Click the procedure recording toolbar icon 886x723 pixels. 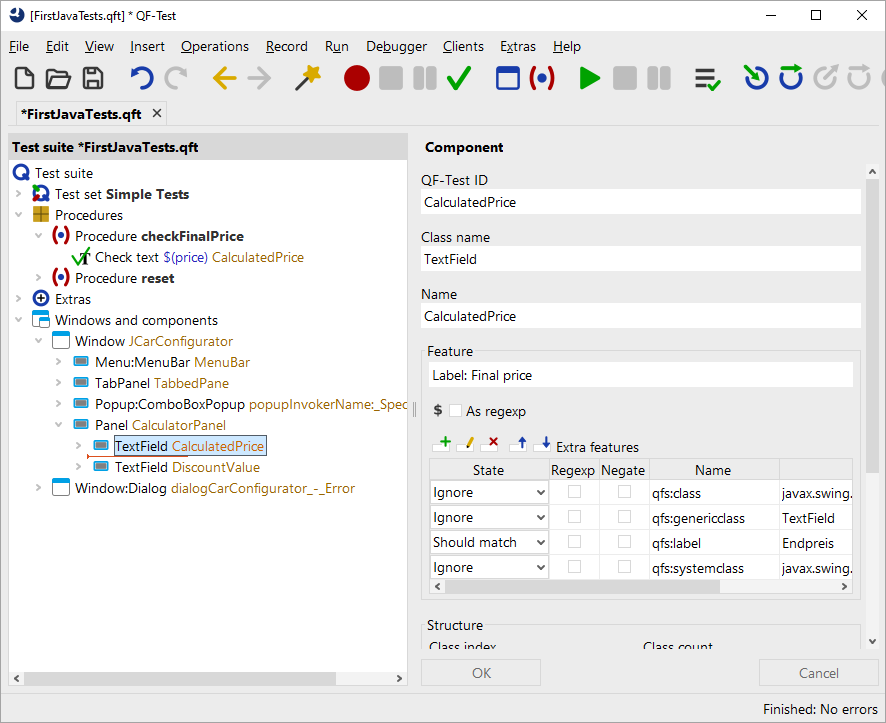coord(542,78)
